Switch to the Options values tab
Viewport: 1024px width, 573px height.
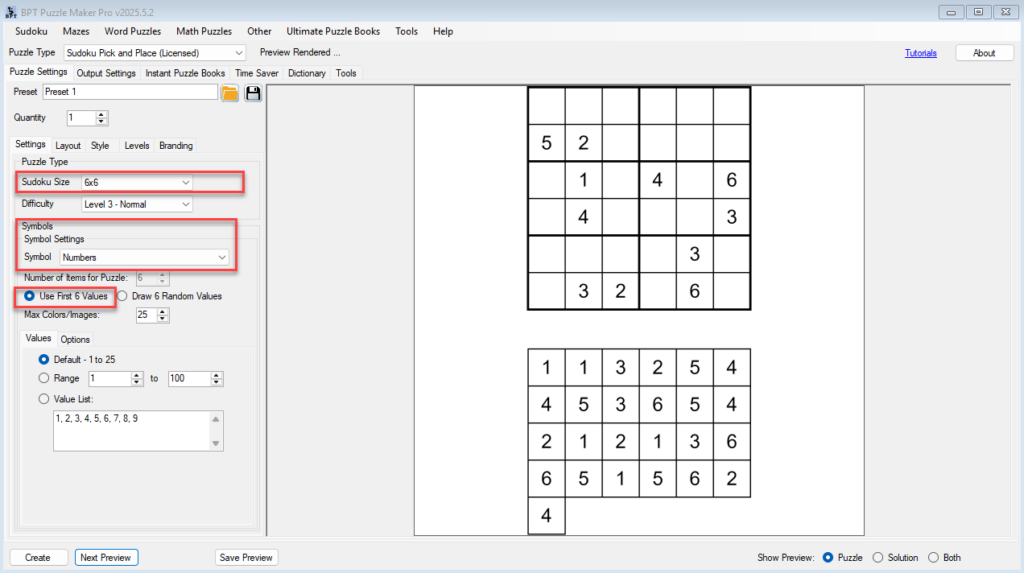[75, 340]
